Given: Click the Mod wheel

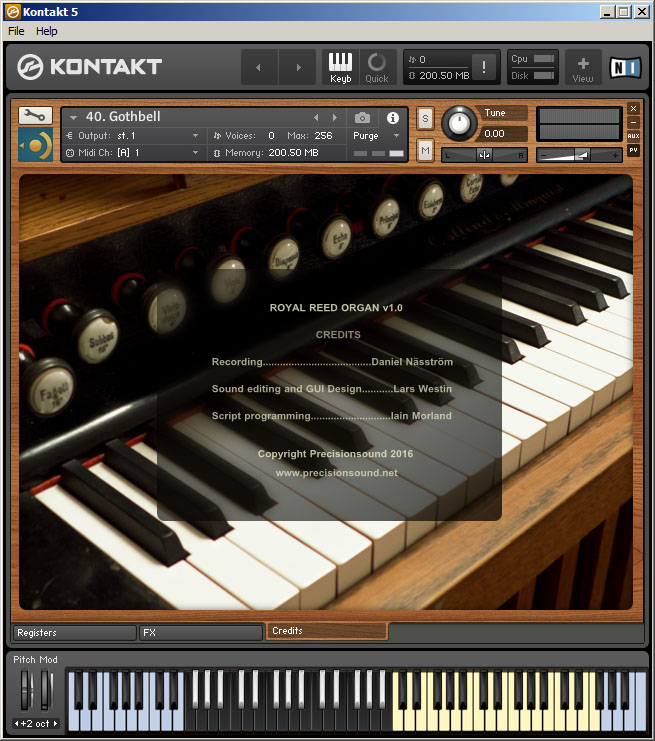Looking at the screenshot, I should coord(46,689).
